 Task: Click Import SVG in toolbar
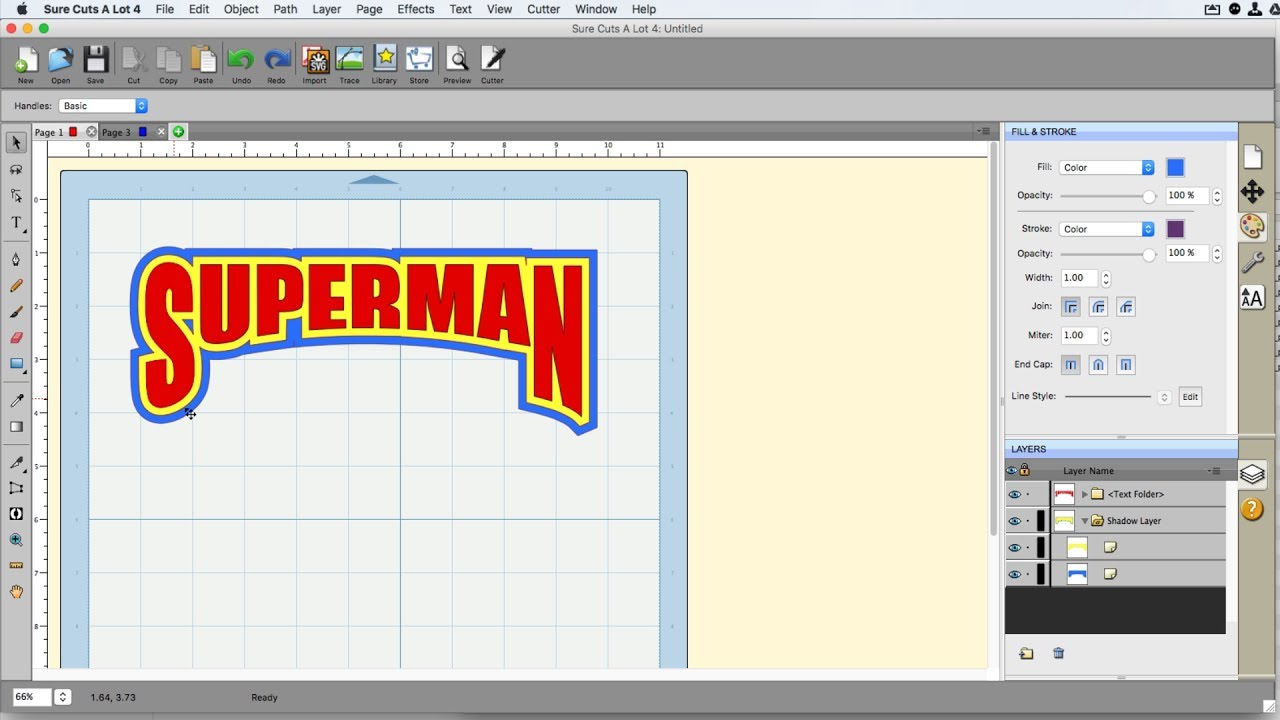coord(315,65)
